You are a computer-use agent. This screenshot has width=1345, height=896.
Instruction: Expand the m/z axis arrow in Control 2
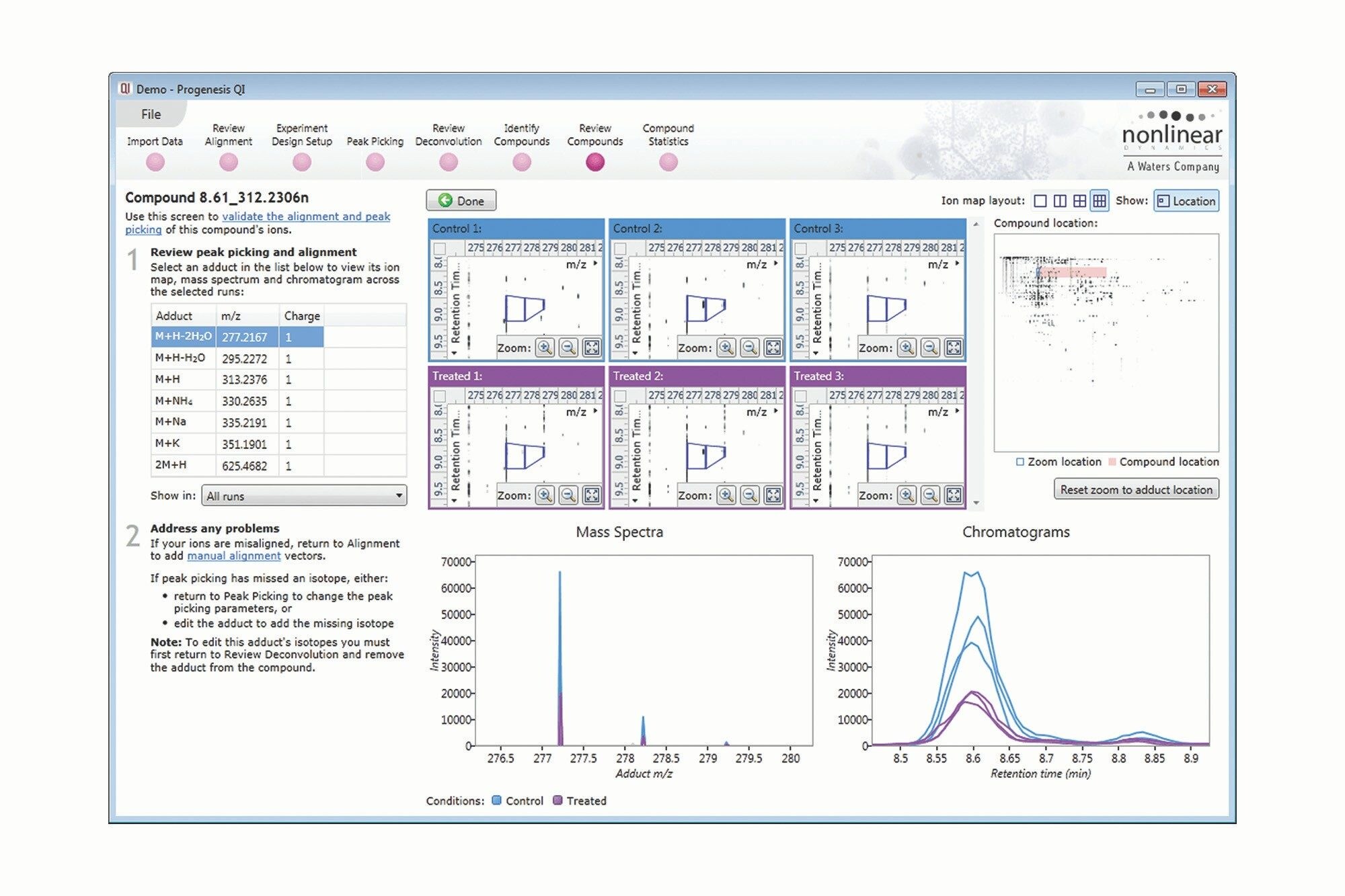coord(776,263)
